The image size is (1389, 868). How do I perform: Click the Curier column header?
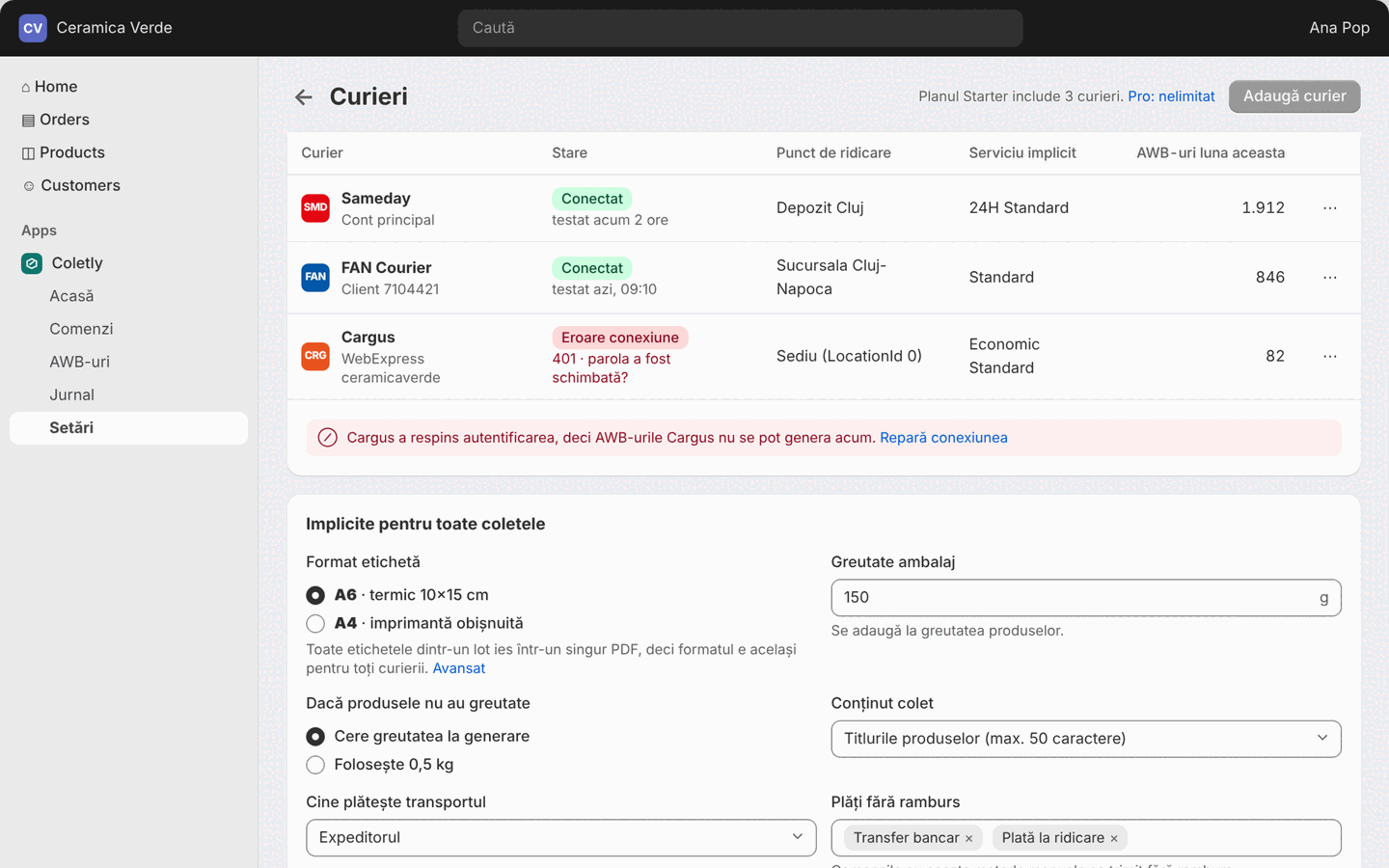pos(322,153)
